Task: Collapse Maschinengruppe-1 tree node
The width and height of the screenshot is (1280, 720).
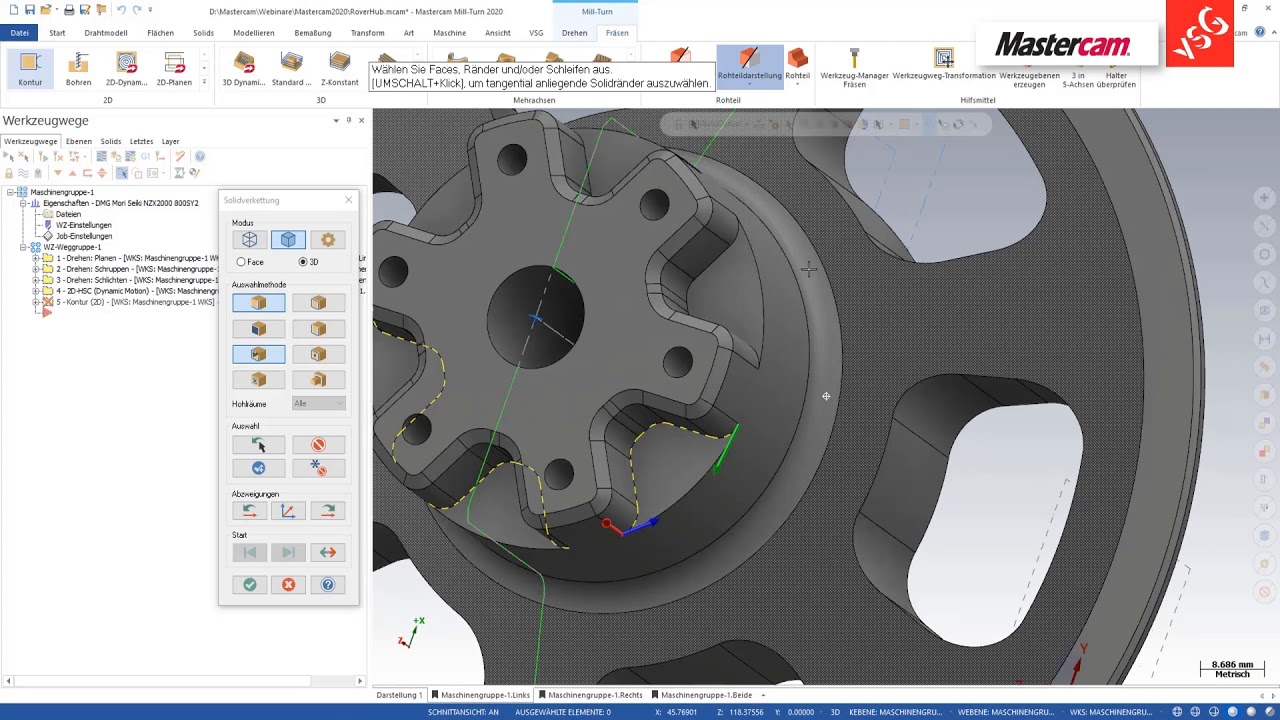Action: pyautogui.click(x=10, y=192)
